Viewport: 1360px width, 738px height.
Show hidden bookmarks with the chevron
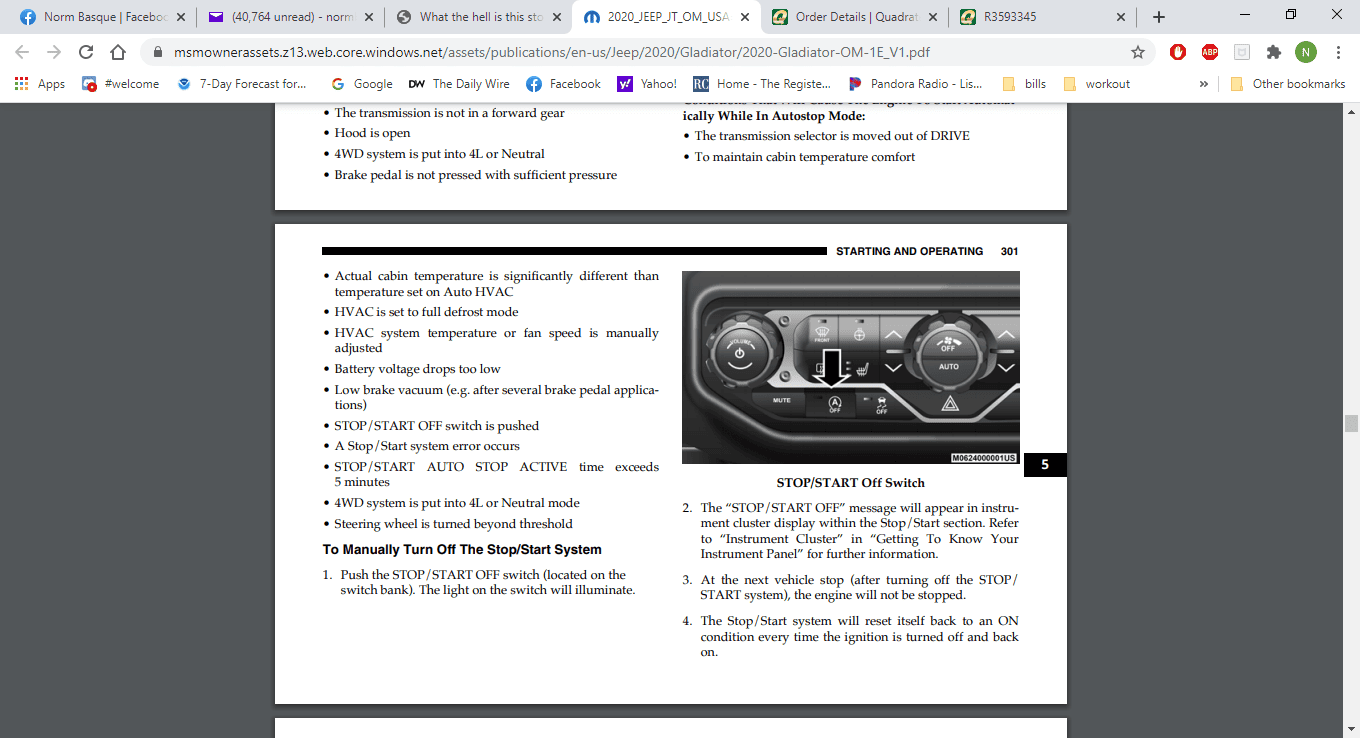[1203, 84]
